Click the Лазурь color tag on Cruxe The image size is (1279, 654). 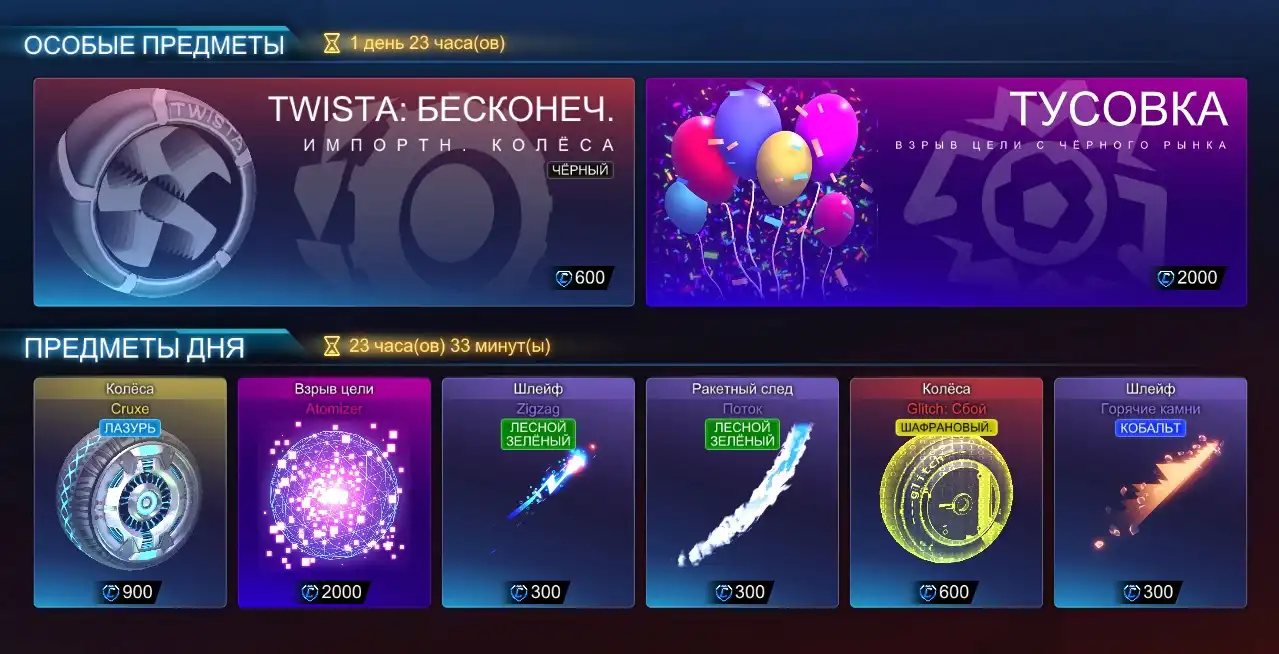[x=130, y=428]
